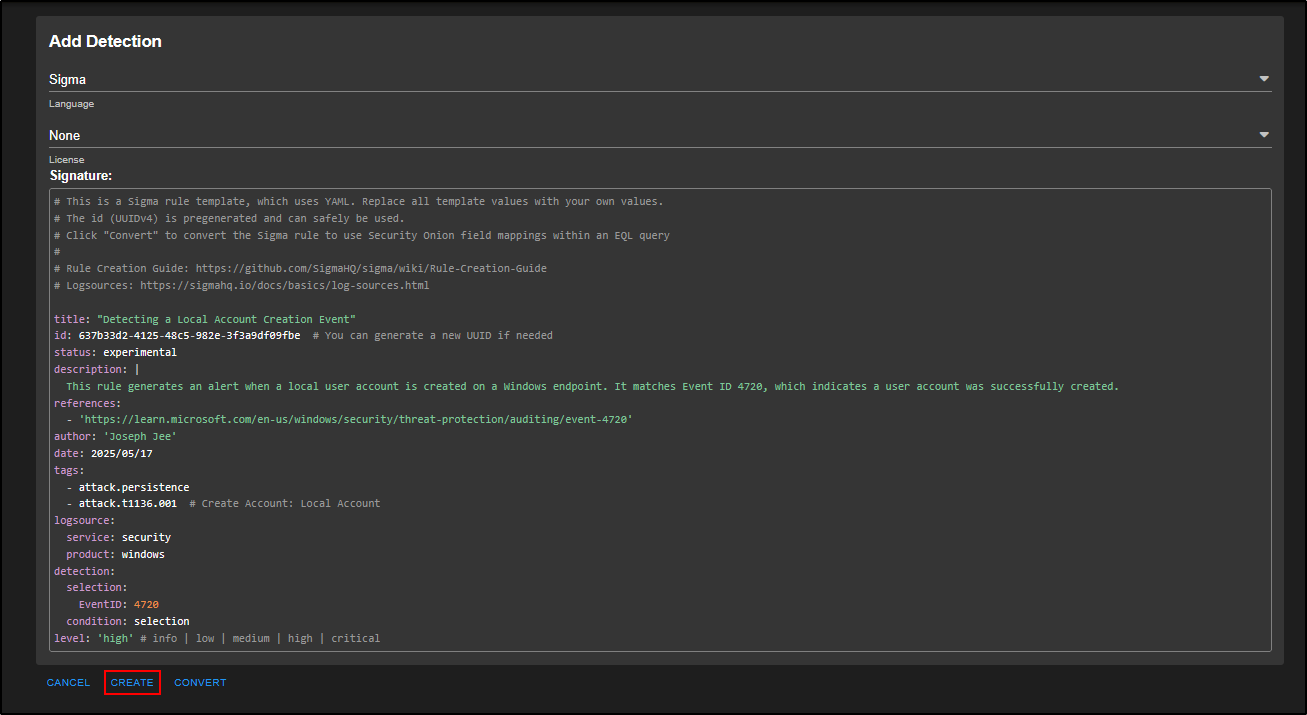The width and height of the screenshot is (1307, 715).
Task: Click the EventID 4720 value
Action: [146, 604]
